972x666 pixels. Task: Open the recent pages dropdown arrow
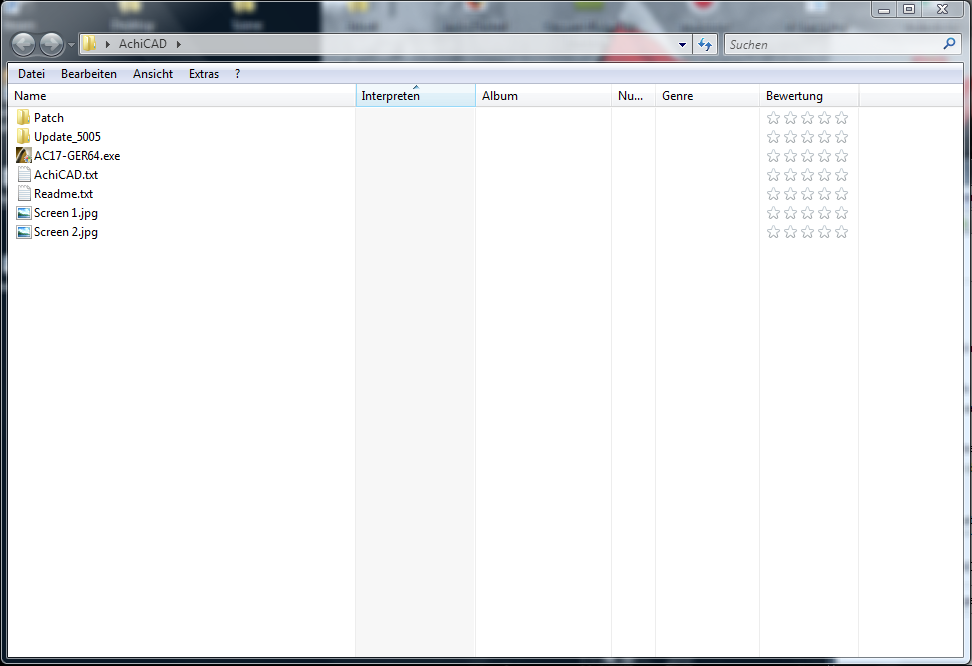click(x=71, y=45)
